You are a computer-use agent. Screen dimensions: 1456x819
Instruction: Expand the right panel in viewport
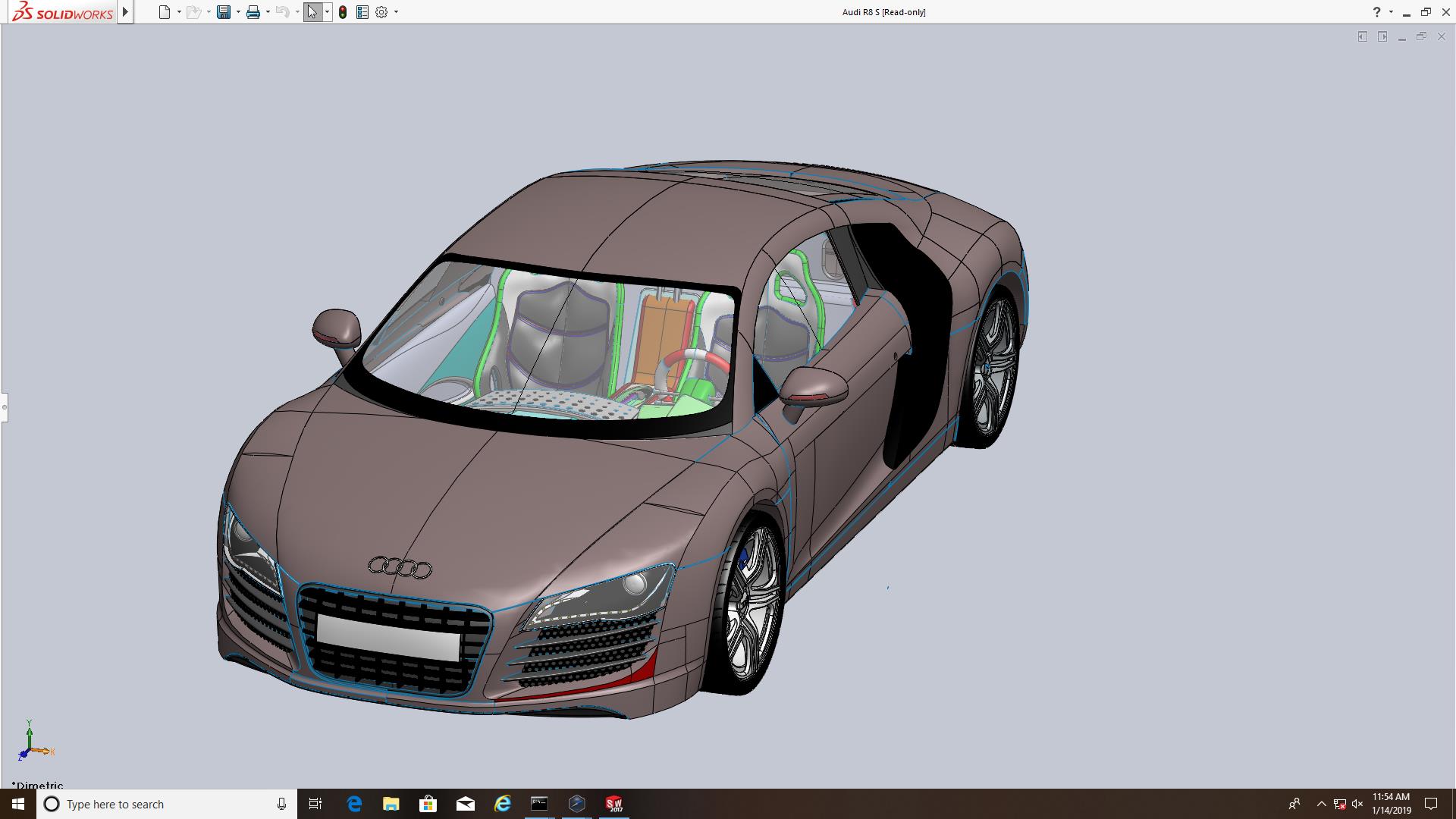pos(1382,36)
